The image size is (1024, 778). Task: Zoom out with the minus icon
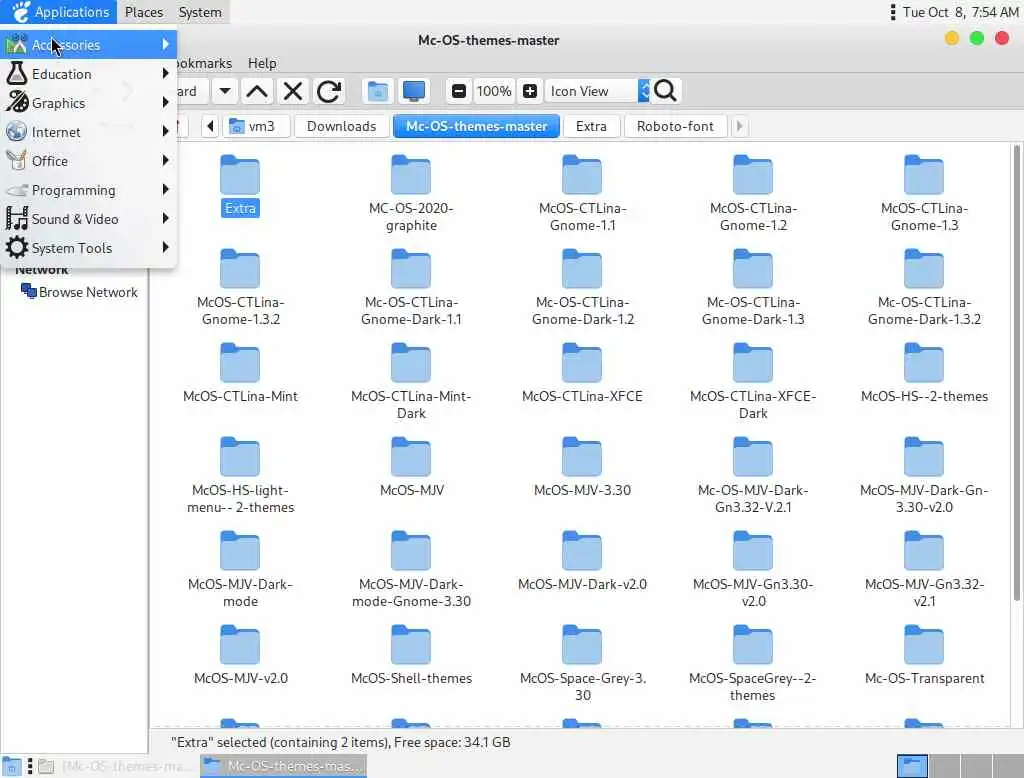[458, 91]
